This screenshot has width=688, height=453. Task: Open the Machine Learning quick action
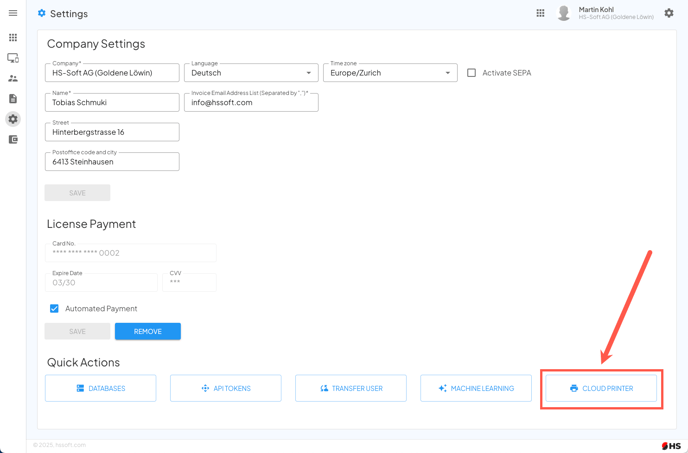click(476, 388)
